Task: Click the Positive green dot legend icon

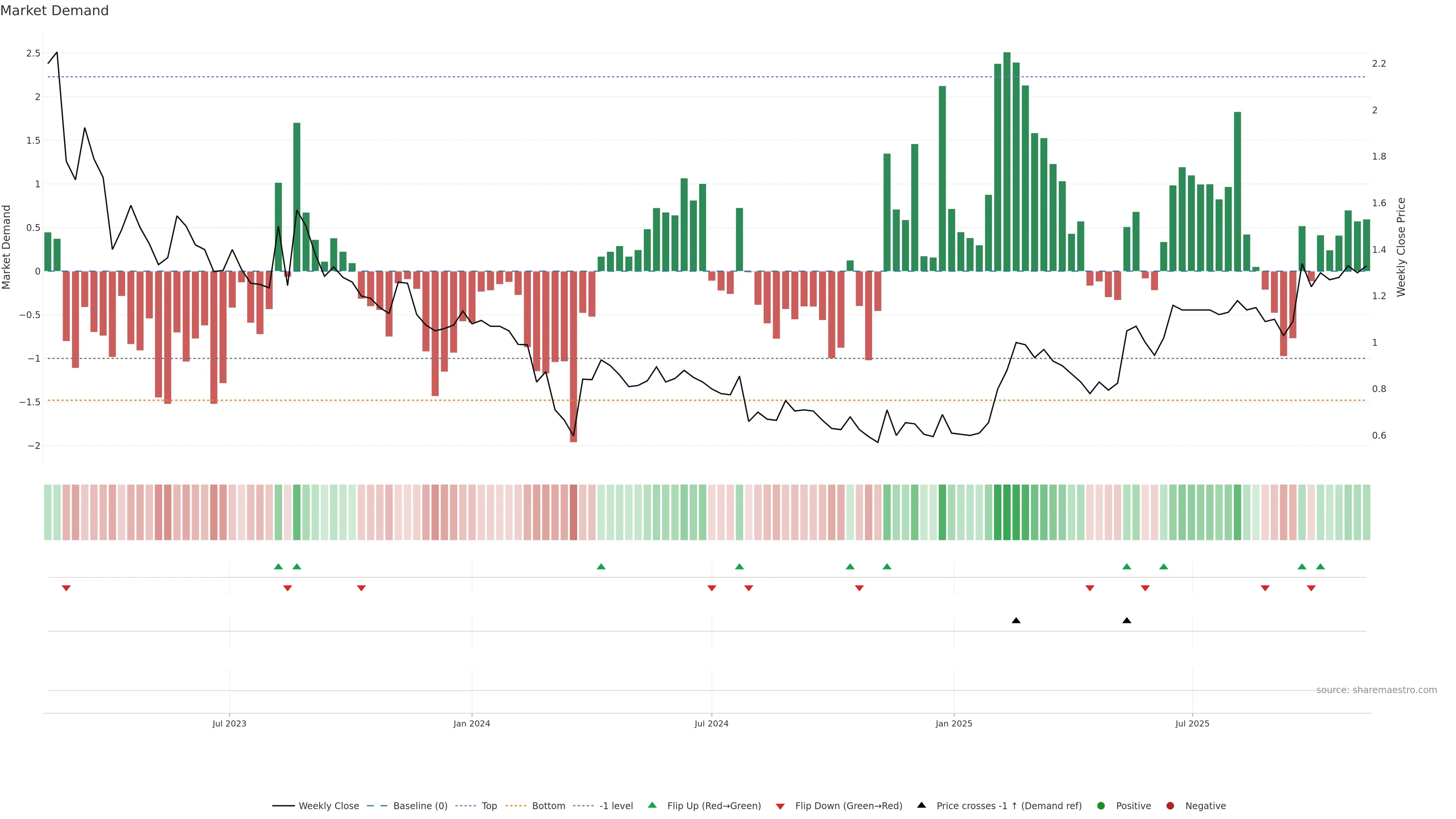Action: pyautogui.click(x=1100, y=805)
